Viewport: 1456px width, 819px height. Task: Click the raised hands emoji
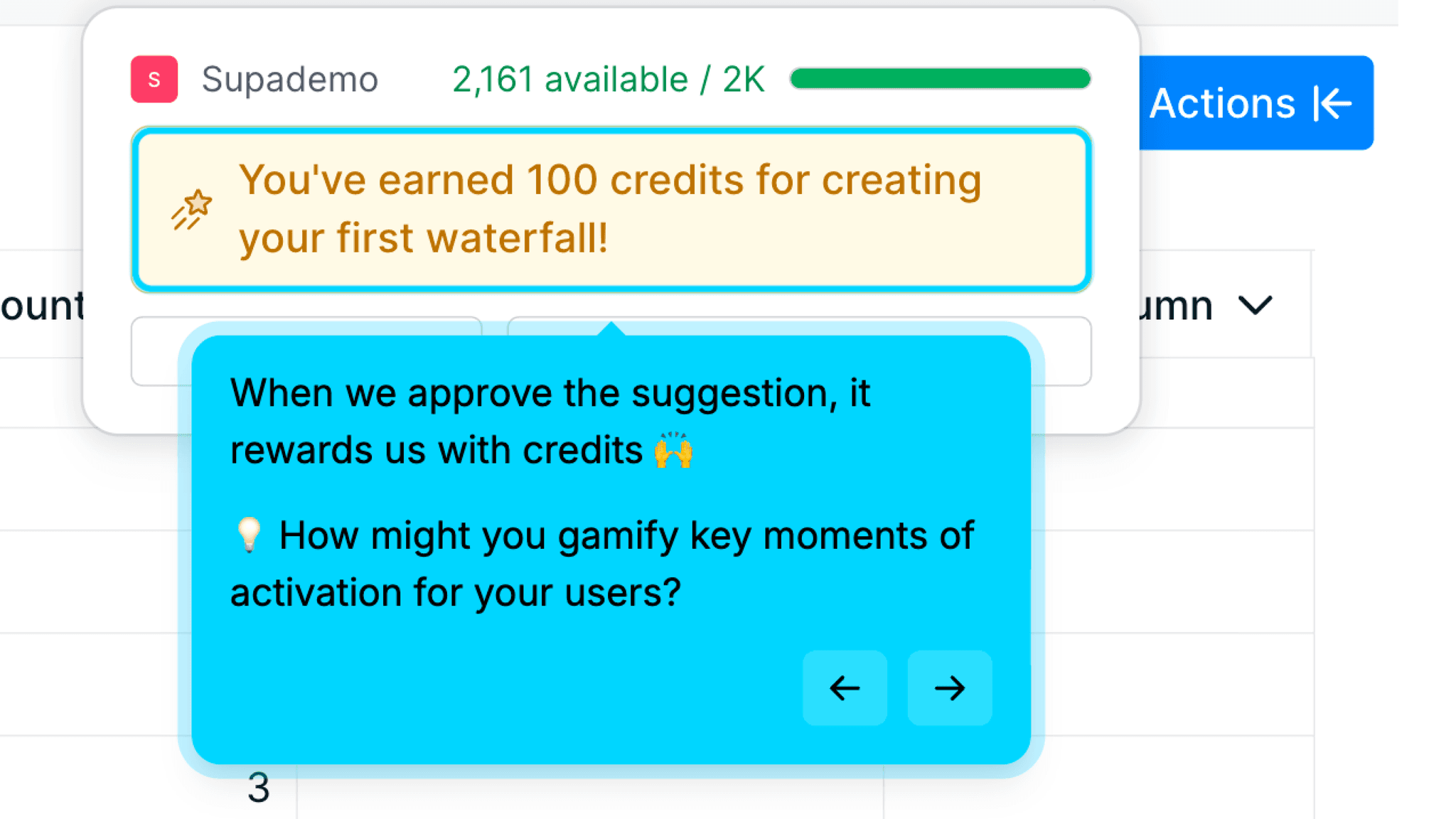click(675, 448)
